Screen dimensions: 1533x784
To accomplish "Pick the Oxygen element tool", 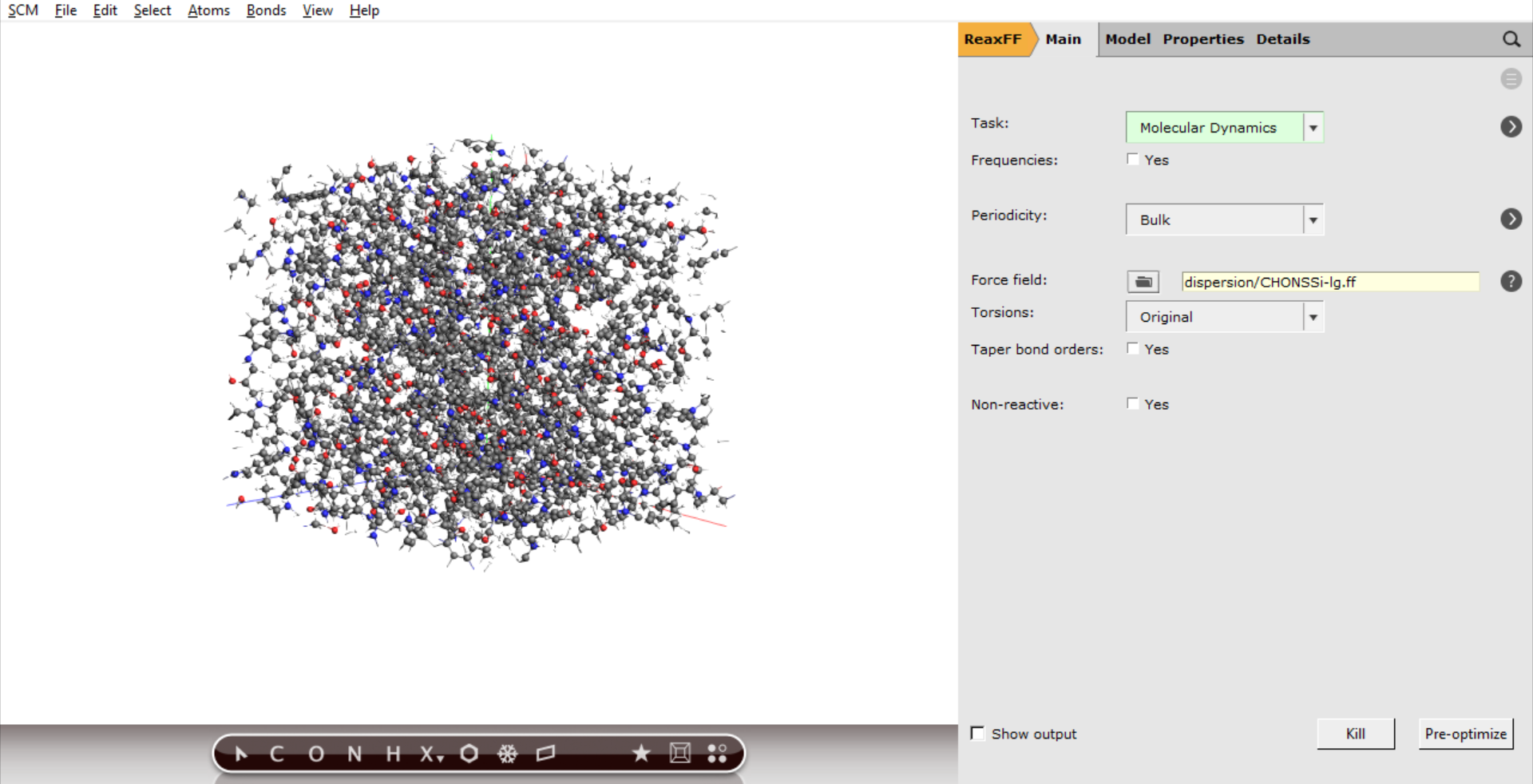I will coord(315,753).
